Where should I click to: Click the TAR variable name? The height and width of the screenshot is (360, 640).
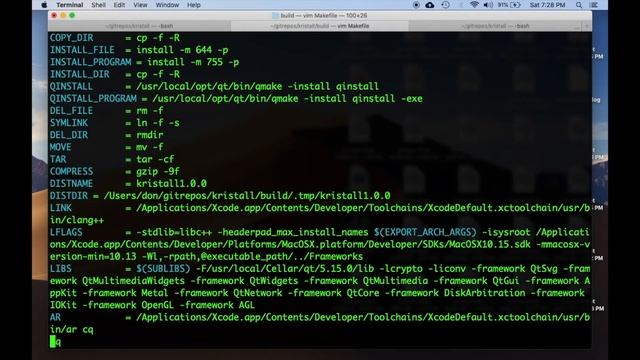click(x=58, y=160)
